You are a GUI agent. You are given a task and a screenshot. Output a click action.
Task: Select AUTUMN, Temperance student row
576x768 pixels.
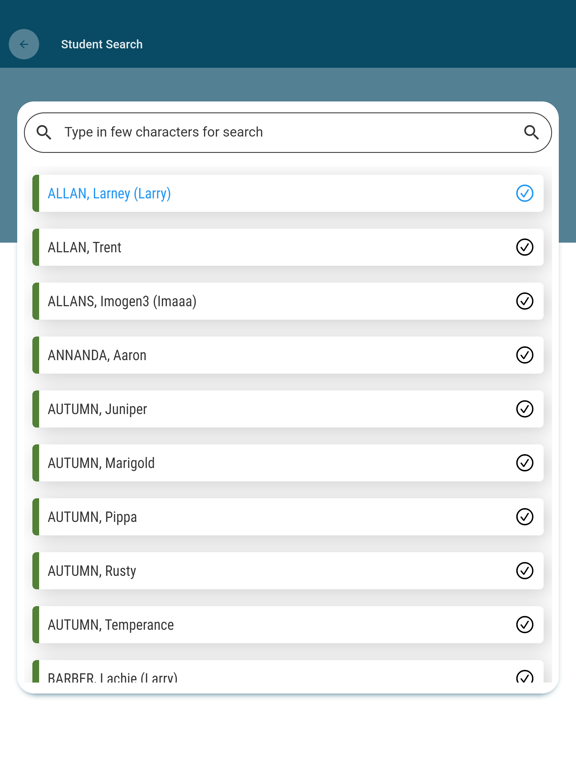click(288, 624)
